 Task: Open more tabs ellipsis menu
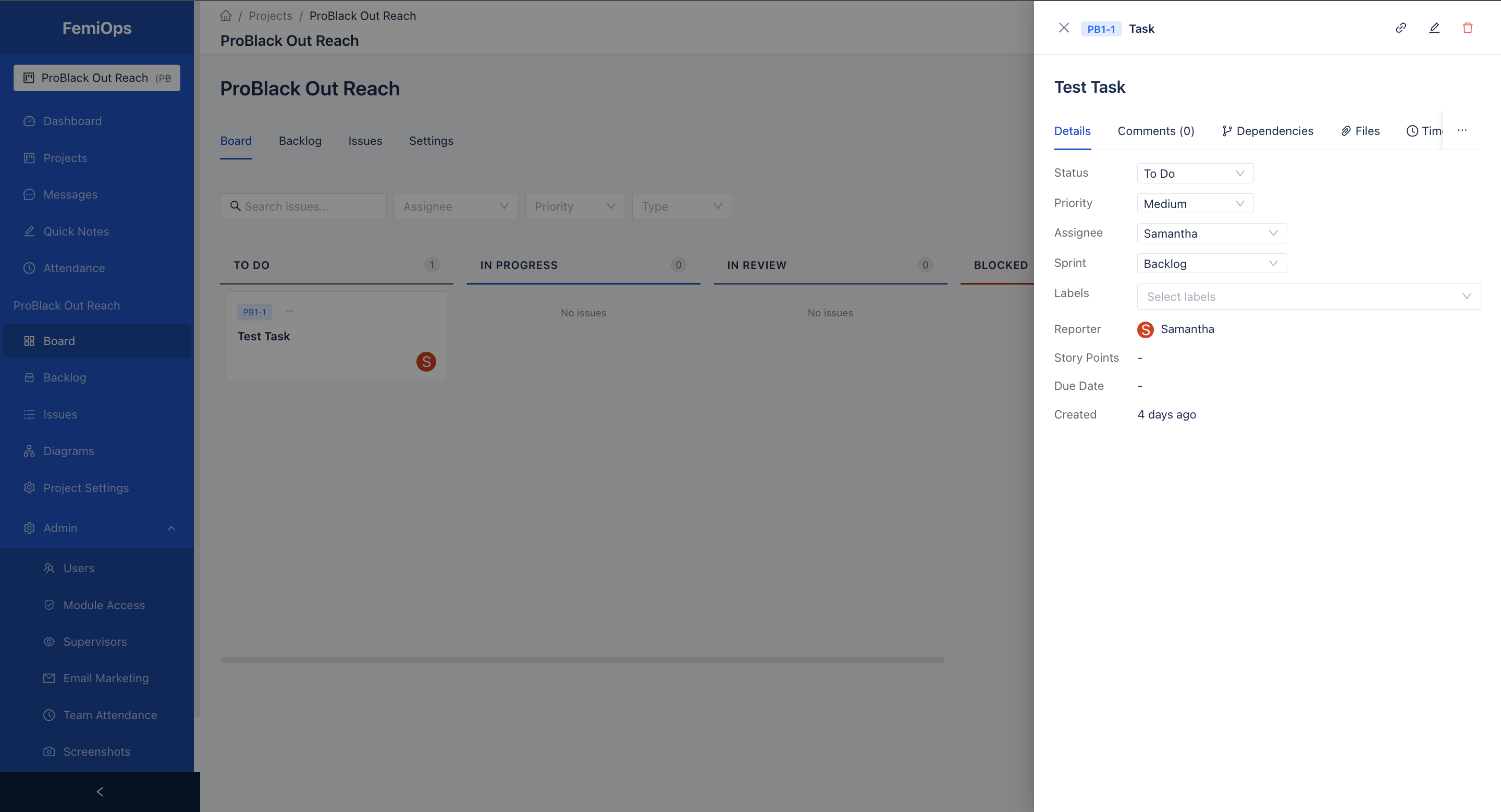coord(1462,130)
